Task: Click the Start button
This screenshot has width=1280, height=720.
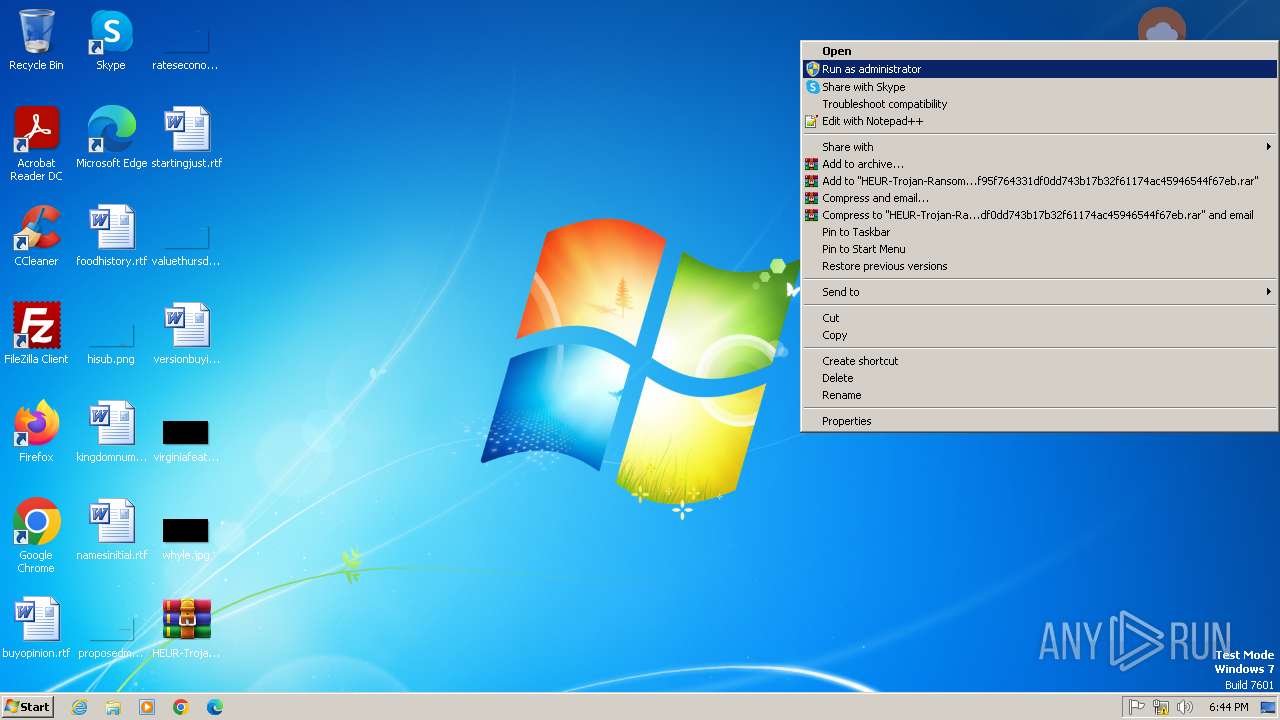Action: [x=28, y=707]
